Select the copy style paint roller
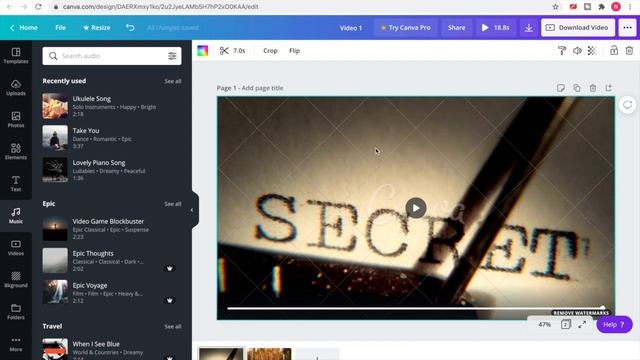This screenshot has width=640, height=360. (x=562, y=51)
